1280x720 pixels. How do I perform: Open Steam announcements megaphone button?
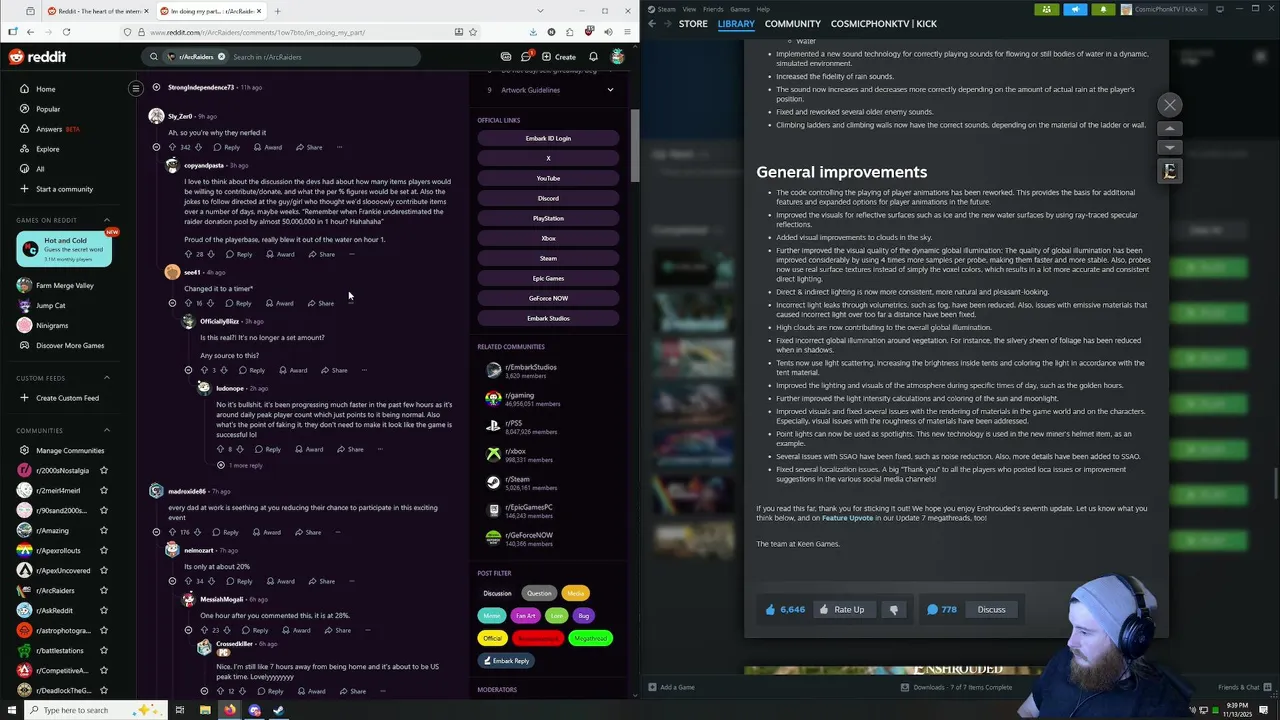coord(1075,9)
